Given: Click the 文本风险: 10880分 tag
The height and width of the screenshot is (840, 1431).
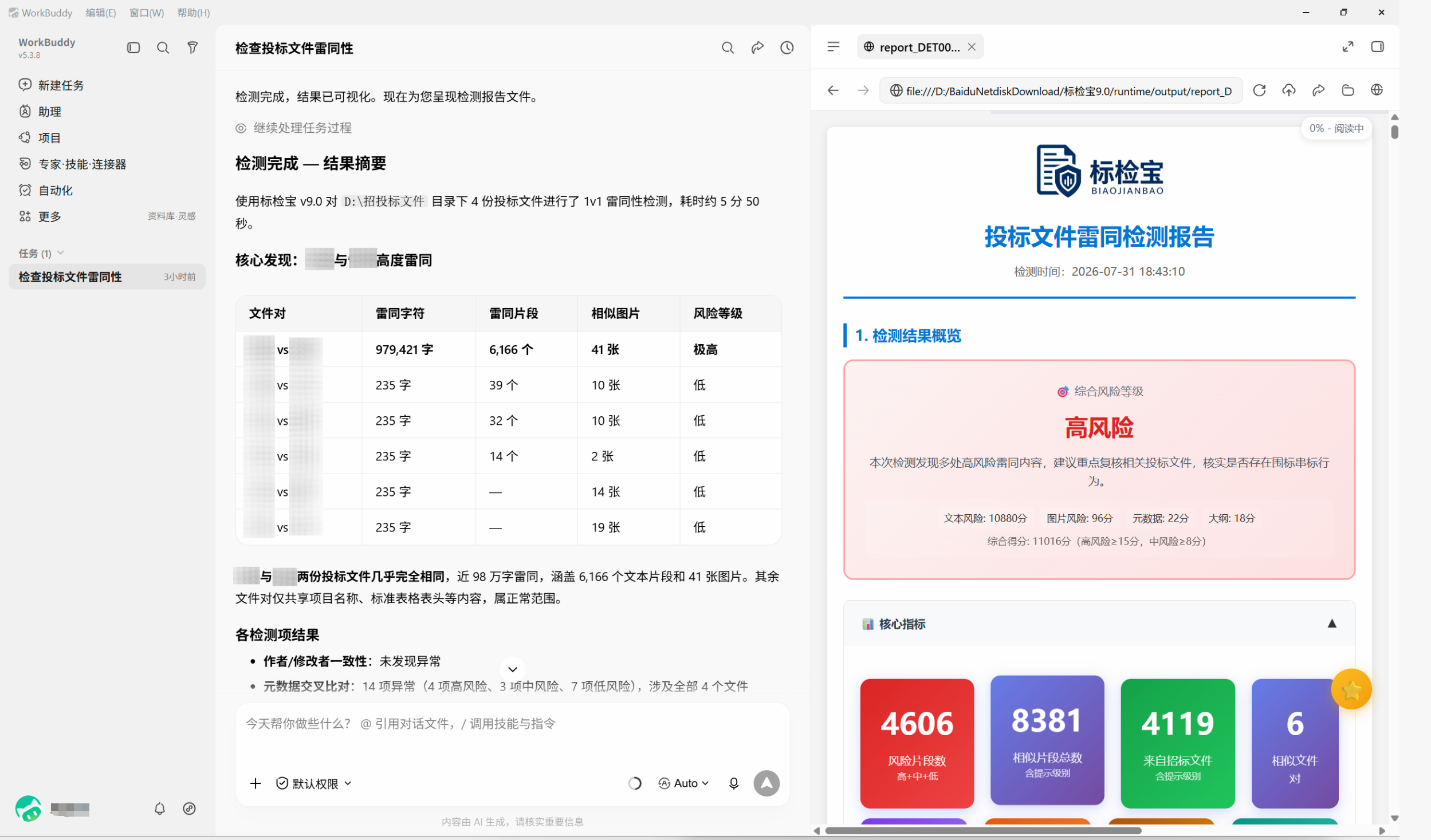Looking at the screenshot, I should (985, 518).
